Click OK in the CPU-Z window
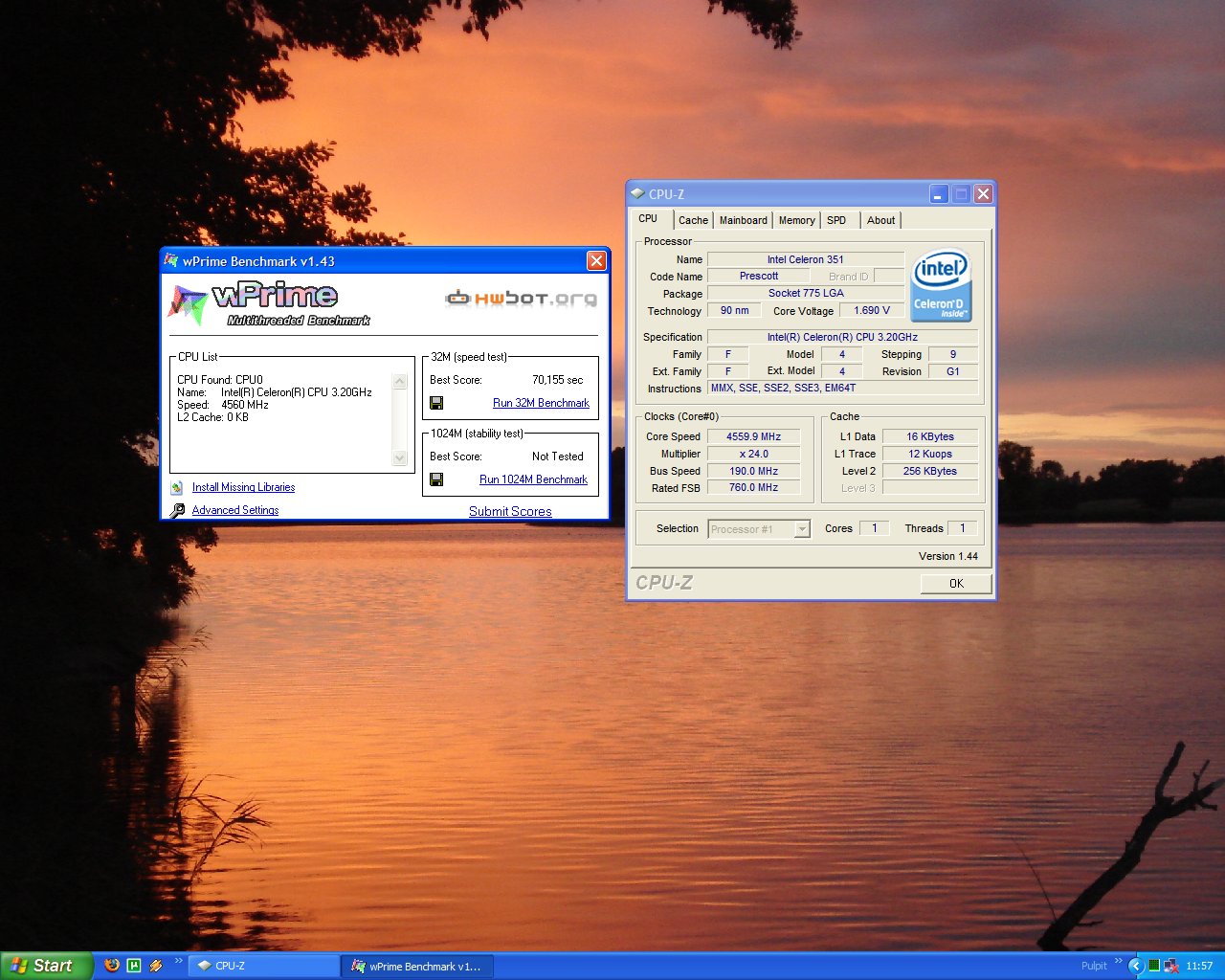The image size is (1225, 980). coord(956,584)
